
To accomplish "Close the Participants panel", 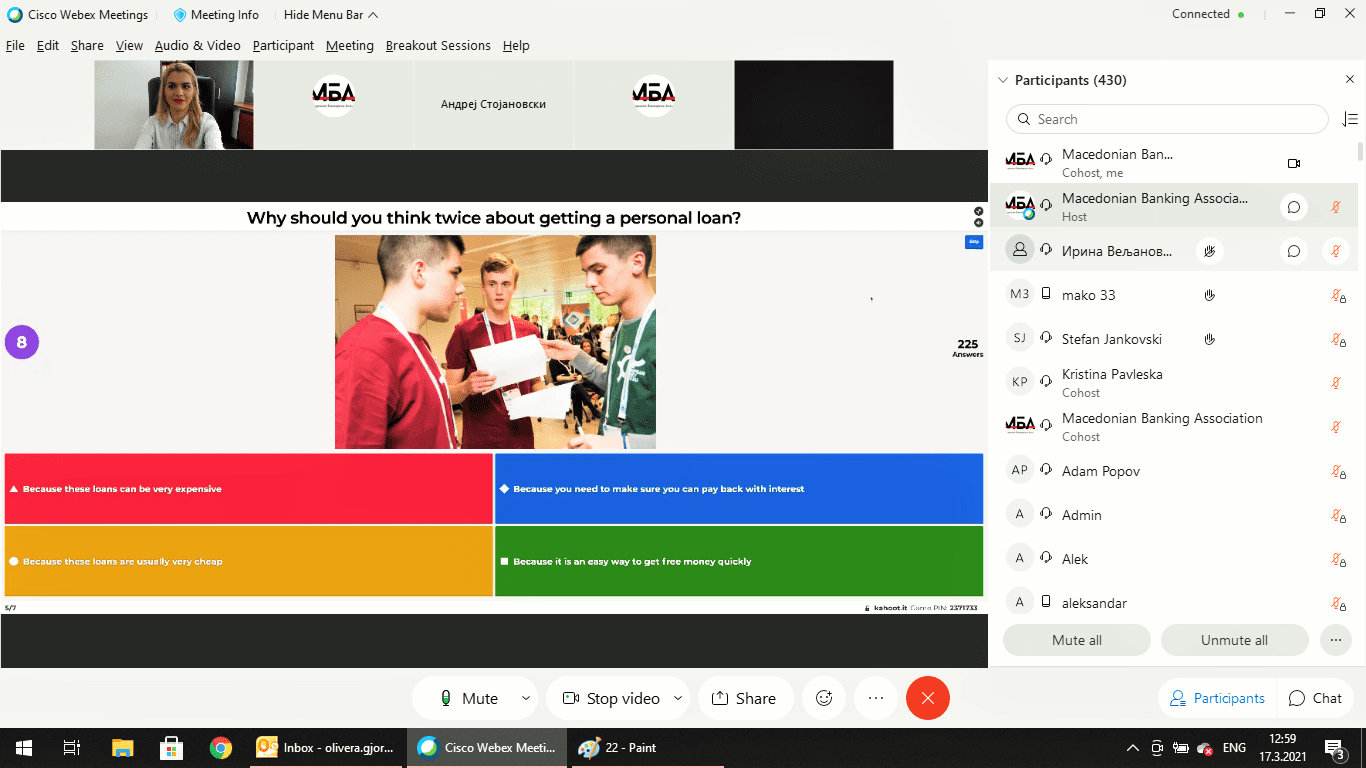I will (1349, 80).
